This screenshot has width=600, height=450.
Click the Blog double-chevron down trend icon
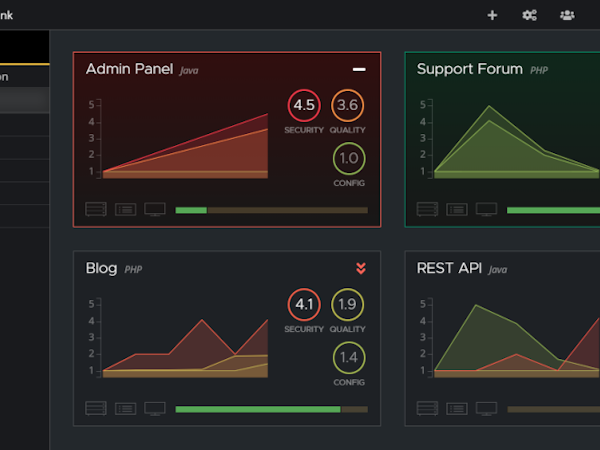pyautogui.click(x=361, y=269)
